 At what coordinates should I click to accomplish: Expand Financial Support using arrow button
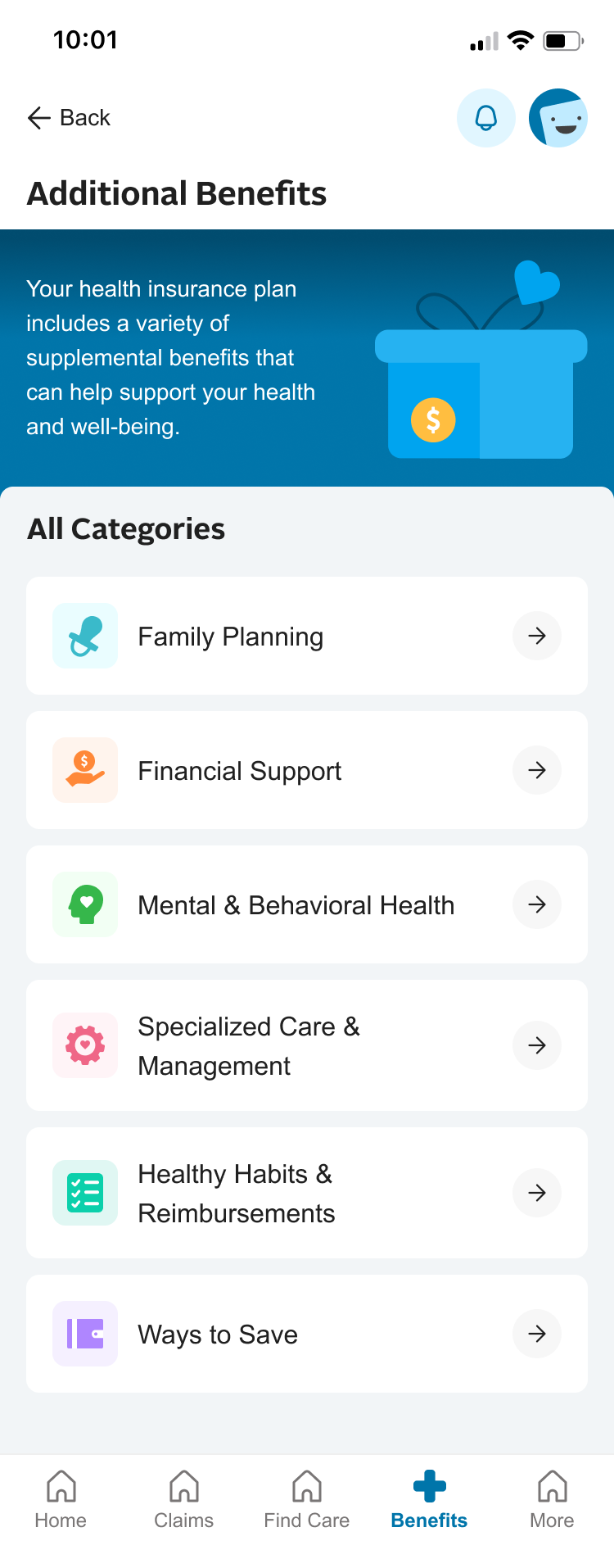click(537, 770)
